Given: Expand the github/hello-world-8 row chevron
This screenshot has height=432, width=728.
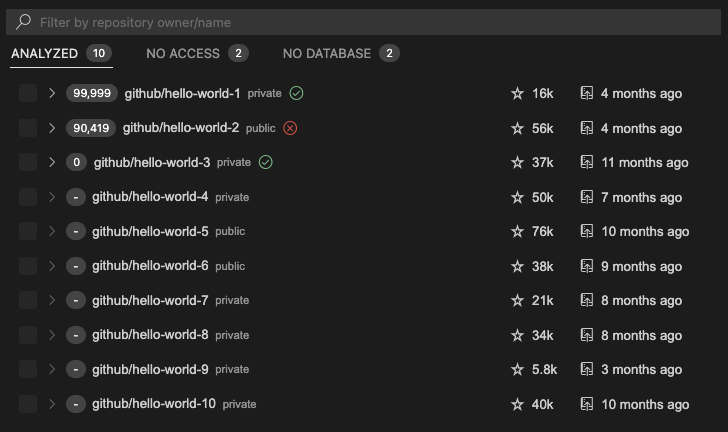Looking at the screenshot, I should pos(52,335).
